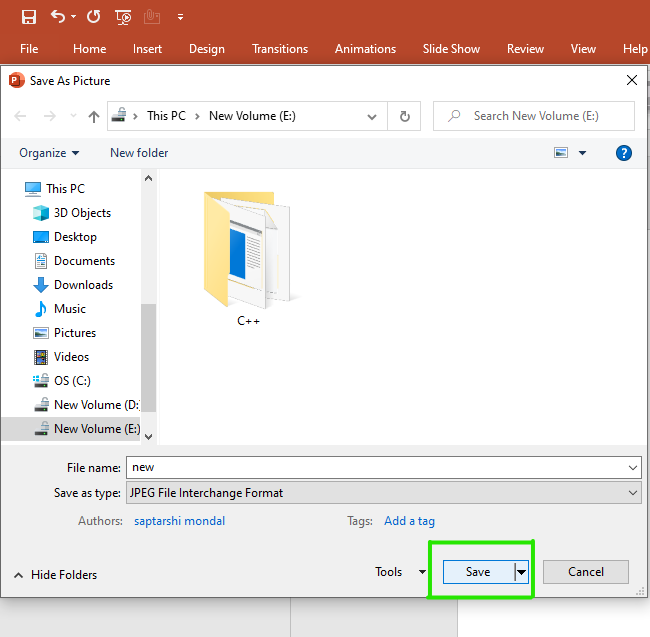Select Documents in navigation pane

coord(84,261)
